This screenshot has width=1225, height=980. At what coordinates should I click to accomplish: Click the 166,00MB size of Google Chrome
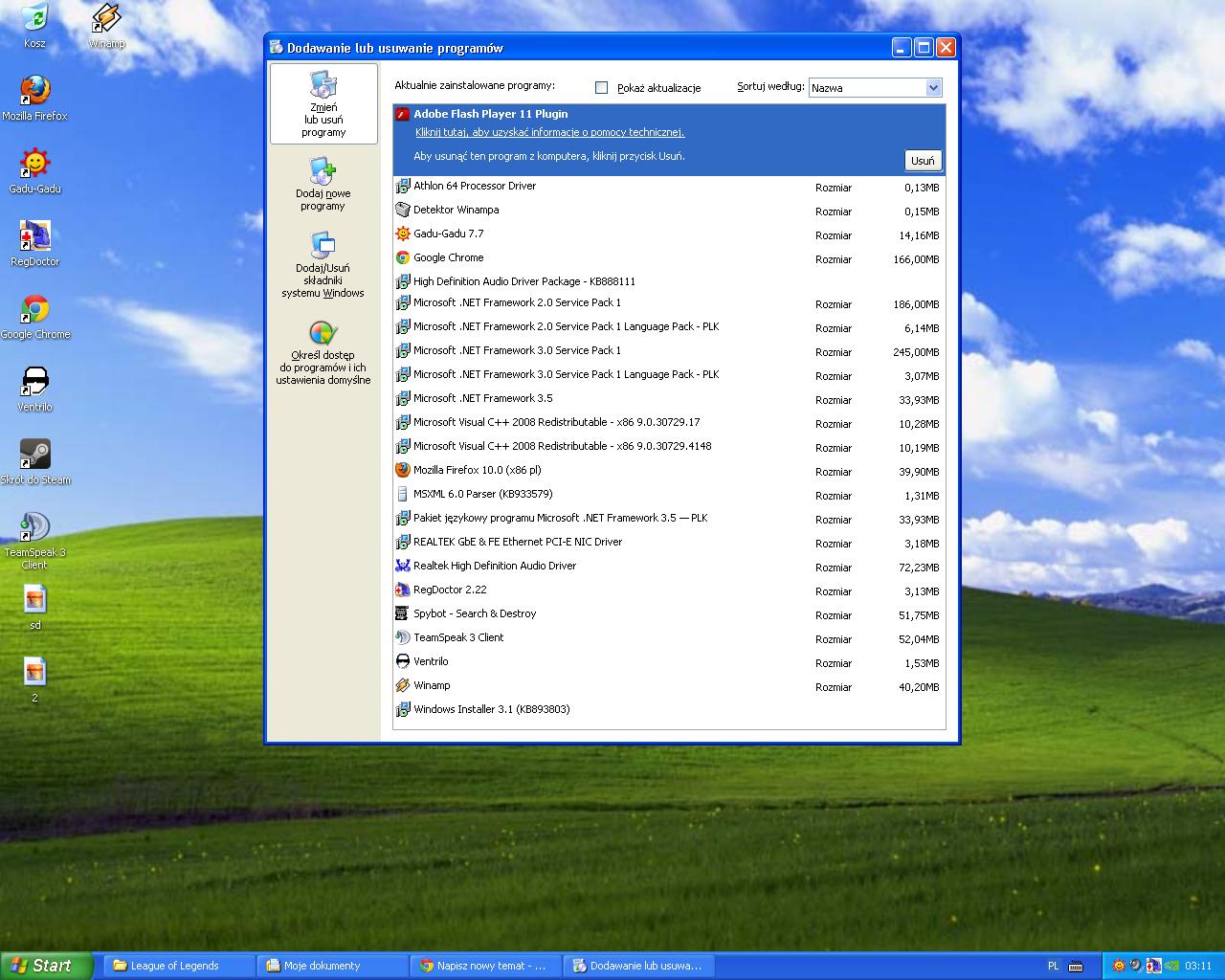pyautogui.click(x=916, y=259)
